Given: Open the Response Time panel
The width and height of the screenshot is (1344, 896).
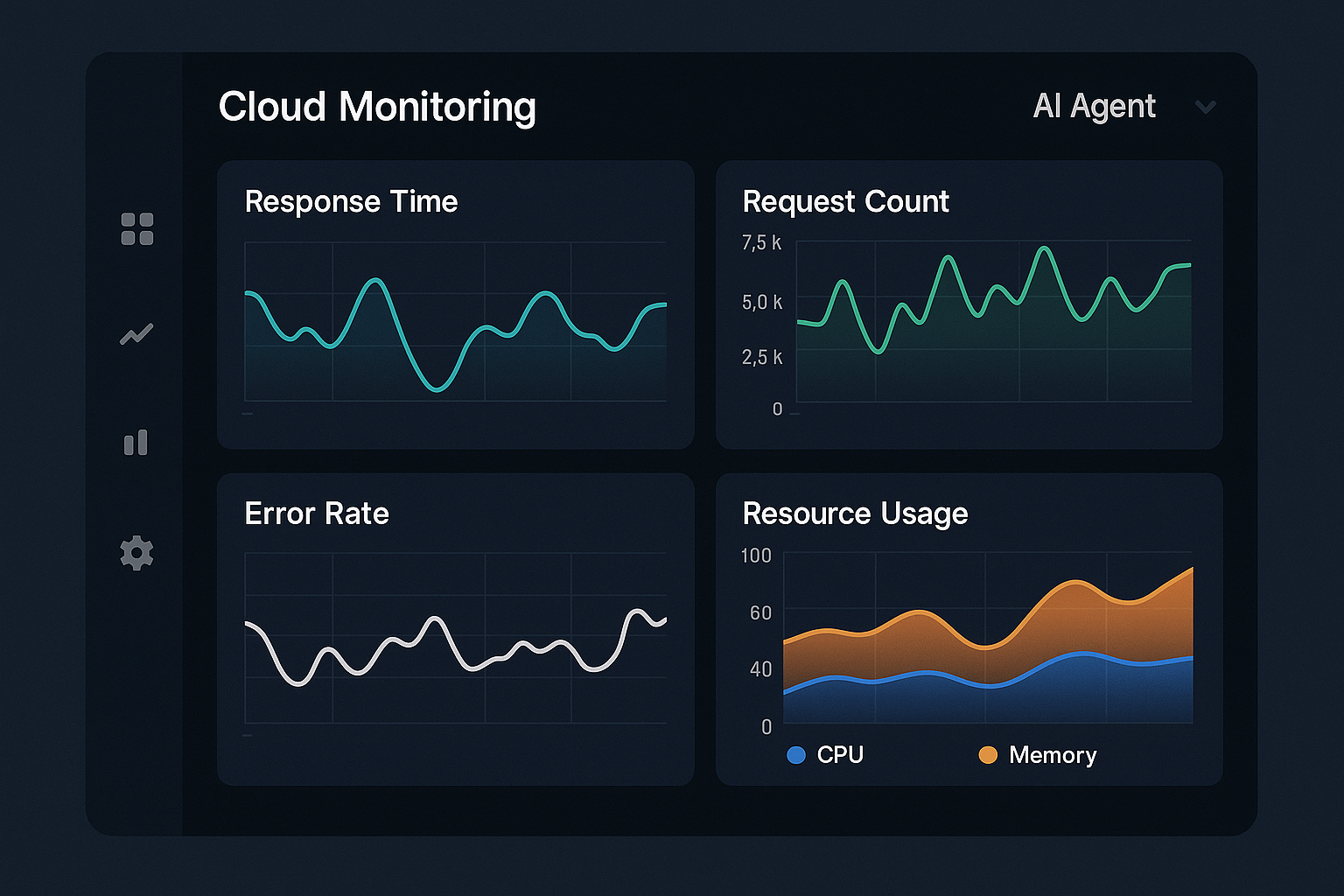Looking at the screenshot, I should pyautogui.click(x=351, y=201).
